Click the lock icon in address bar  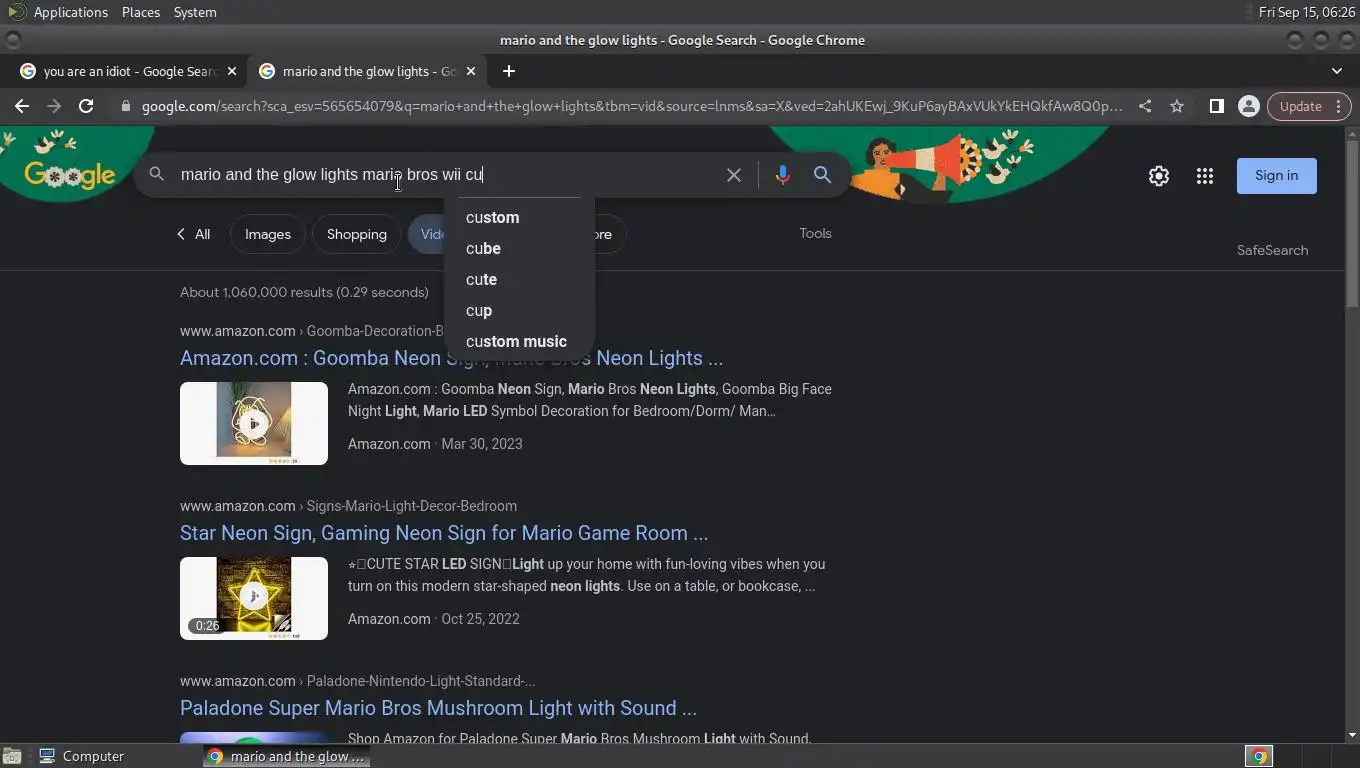(126, 106)
